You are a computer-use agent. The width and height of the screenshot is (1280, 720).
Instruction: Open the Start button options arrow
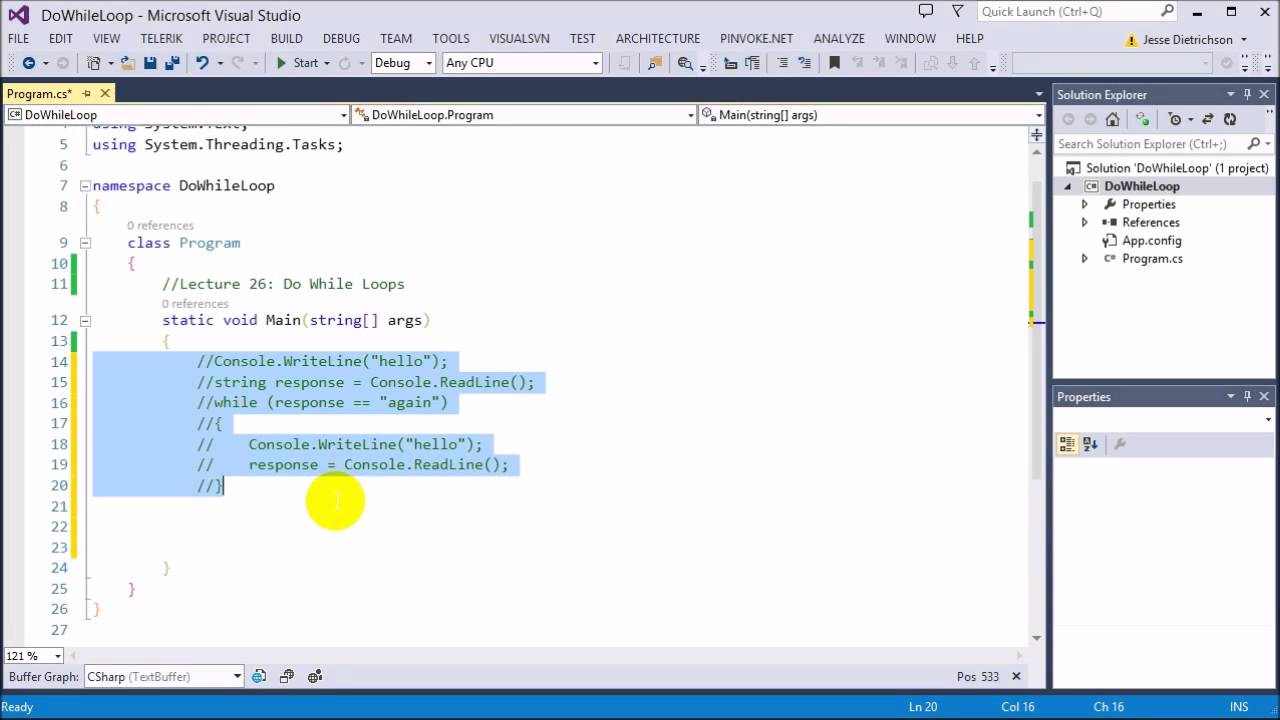pyautogui.click(x=328, y=62)
